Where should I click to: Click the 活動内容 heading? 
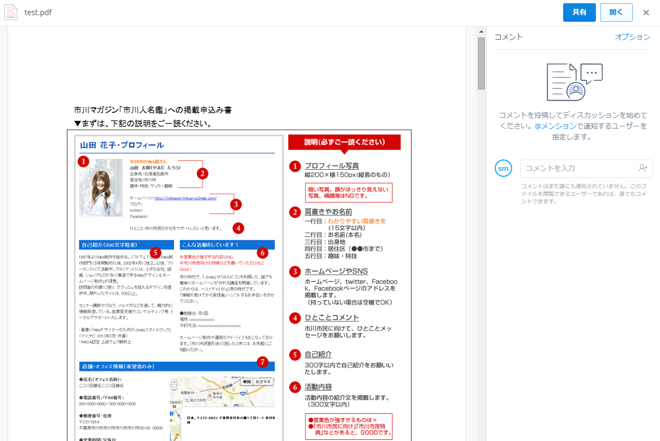[x=318, y=387]
